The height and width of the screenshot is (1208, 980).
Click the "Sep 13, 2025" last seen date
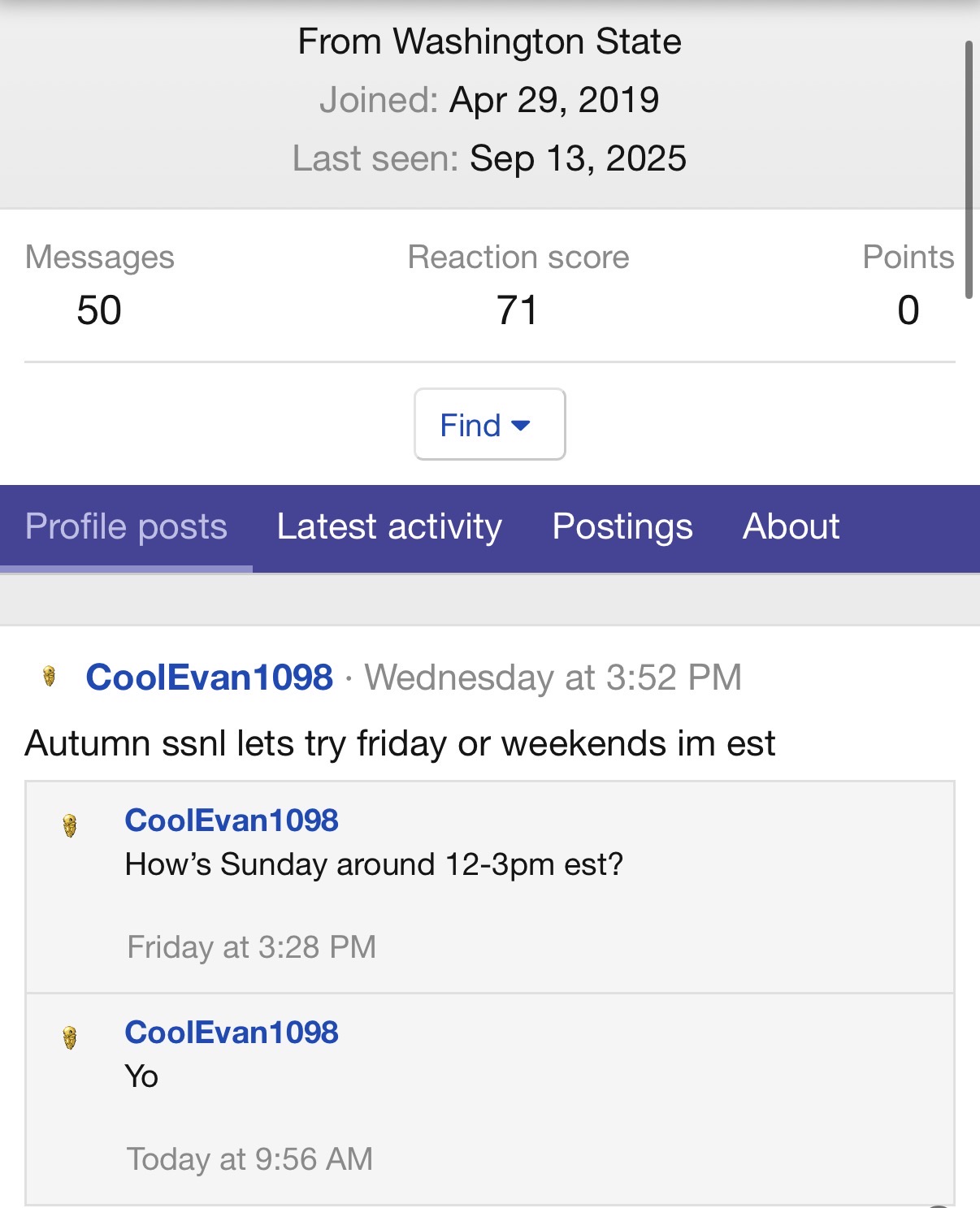click(x=578, y=158)
